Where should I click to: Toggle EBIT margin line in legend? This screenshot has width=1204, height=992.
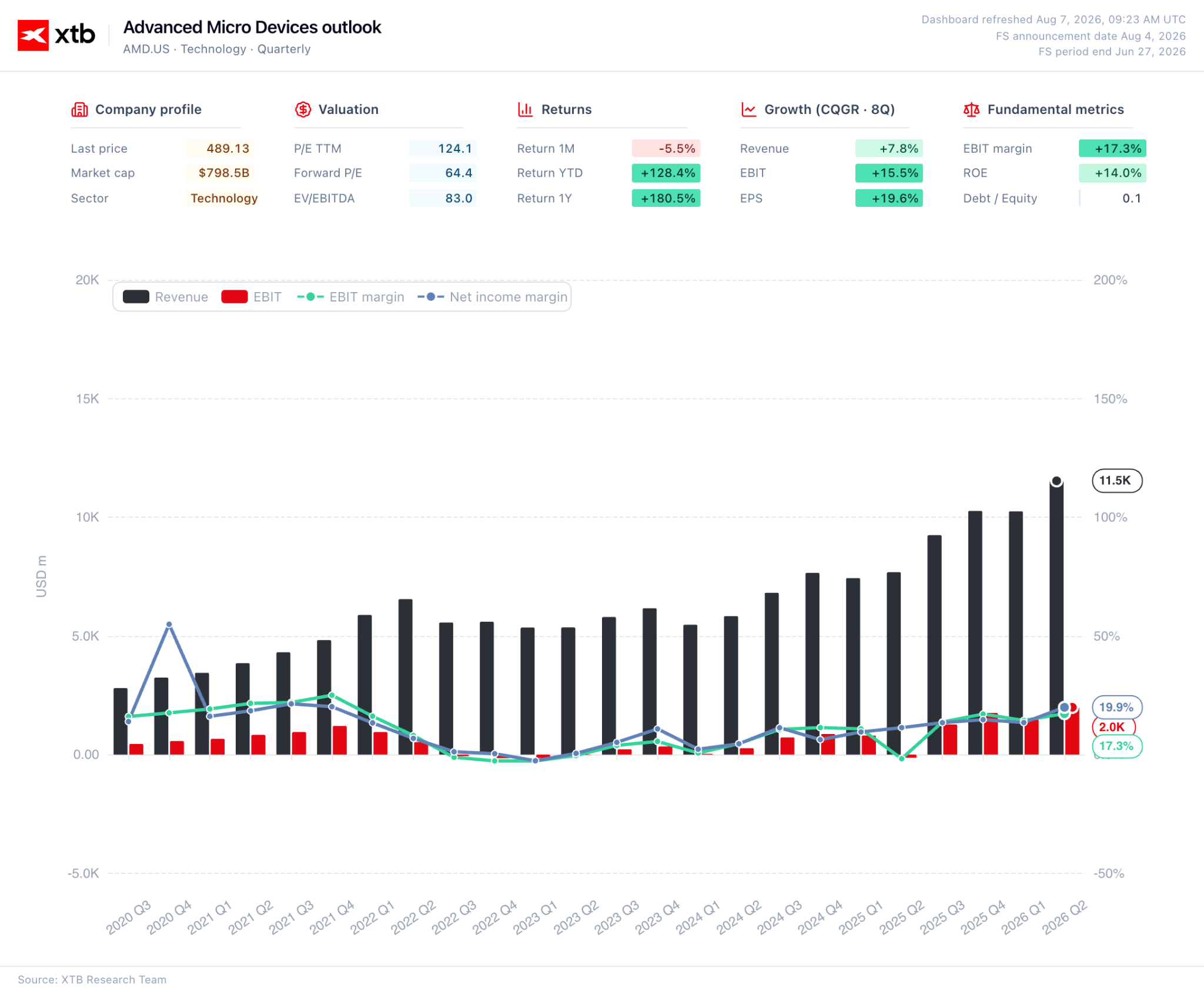point(350,297)
